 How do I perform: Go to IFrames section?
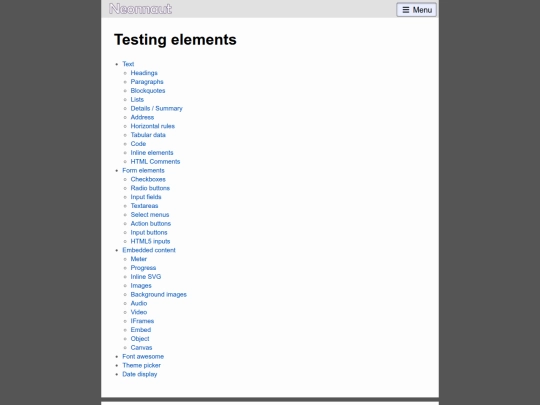[142, 321]
